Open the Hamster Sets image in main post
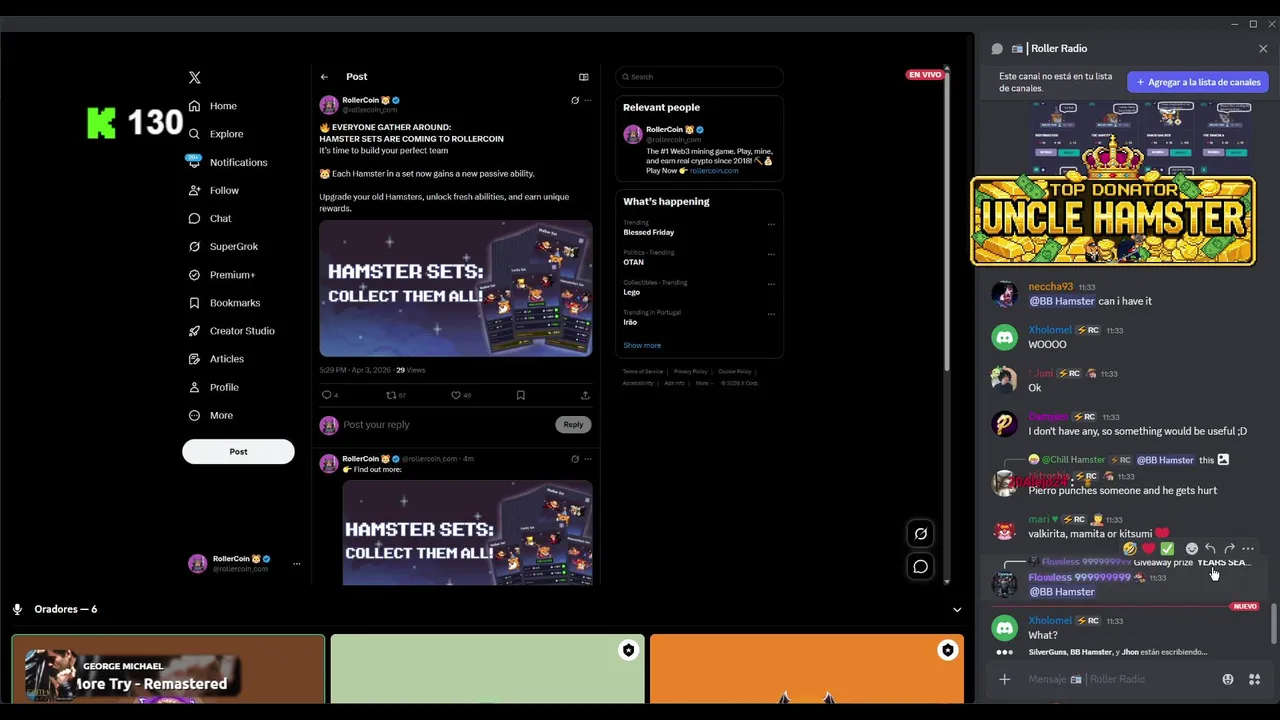1280x720 pixels. [x=456, y=289]
